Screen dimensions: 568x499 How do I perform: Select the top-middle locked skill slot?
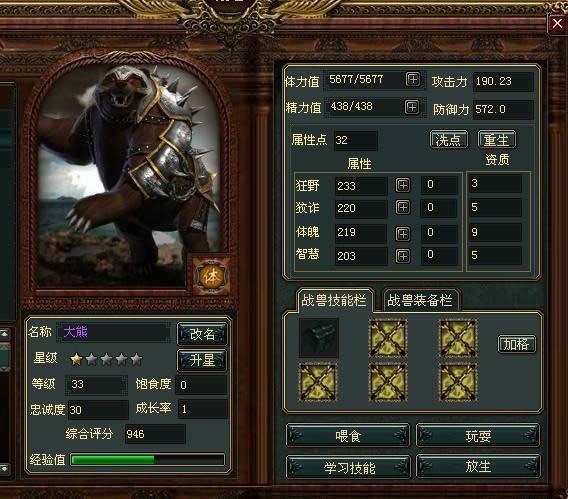pyautogui.click(x=388, y=338)
